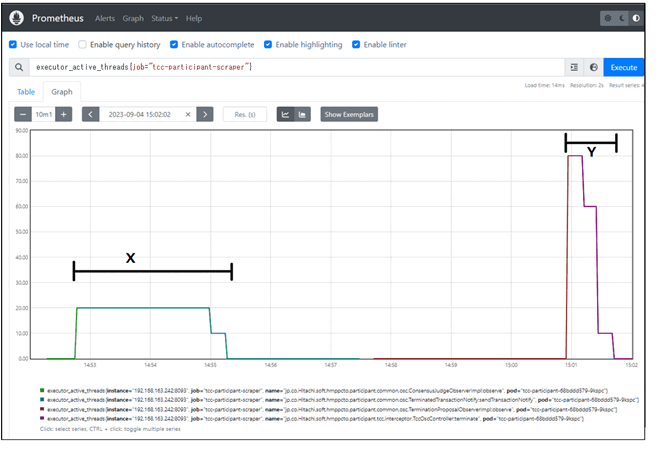Select the green ConsensusJudgeObserverImpl legend swatch
Image resolution: width=664 pixels, height=453 pixels.
click(x=42, y=391)
